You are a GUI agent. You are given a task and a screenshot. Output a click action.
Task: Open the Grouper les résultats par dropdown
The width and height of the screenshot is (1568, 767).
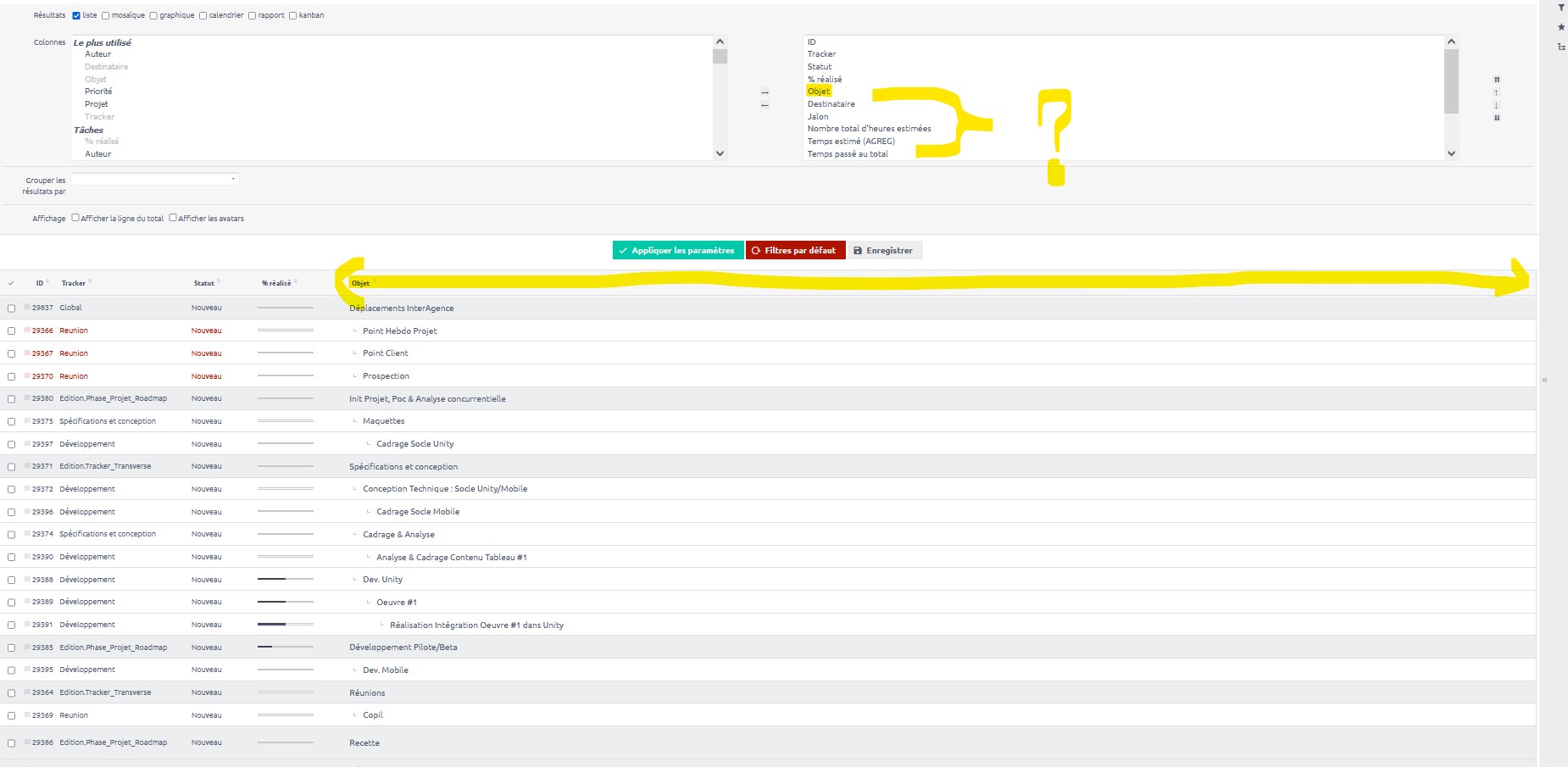(154, 179)
